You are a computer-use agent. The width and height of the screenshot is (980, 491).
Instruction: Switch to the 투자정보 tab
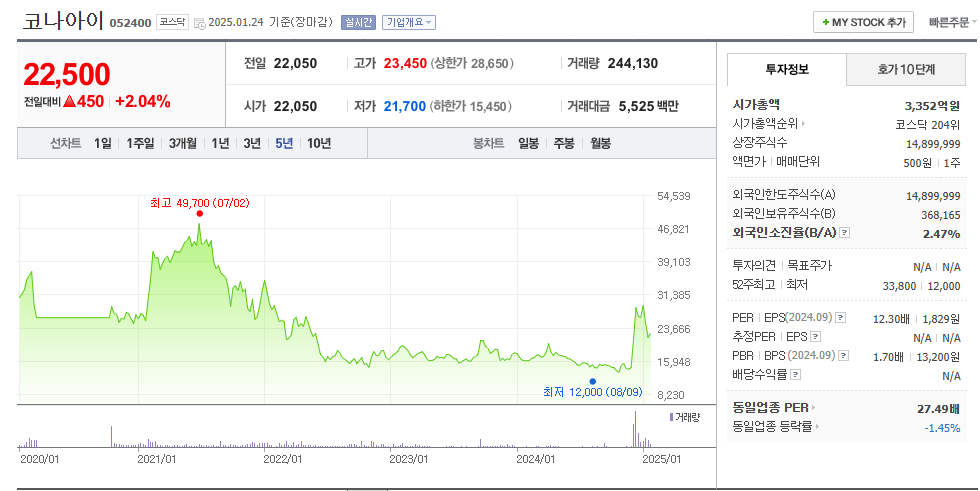787,69
